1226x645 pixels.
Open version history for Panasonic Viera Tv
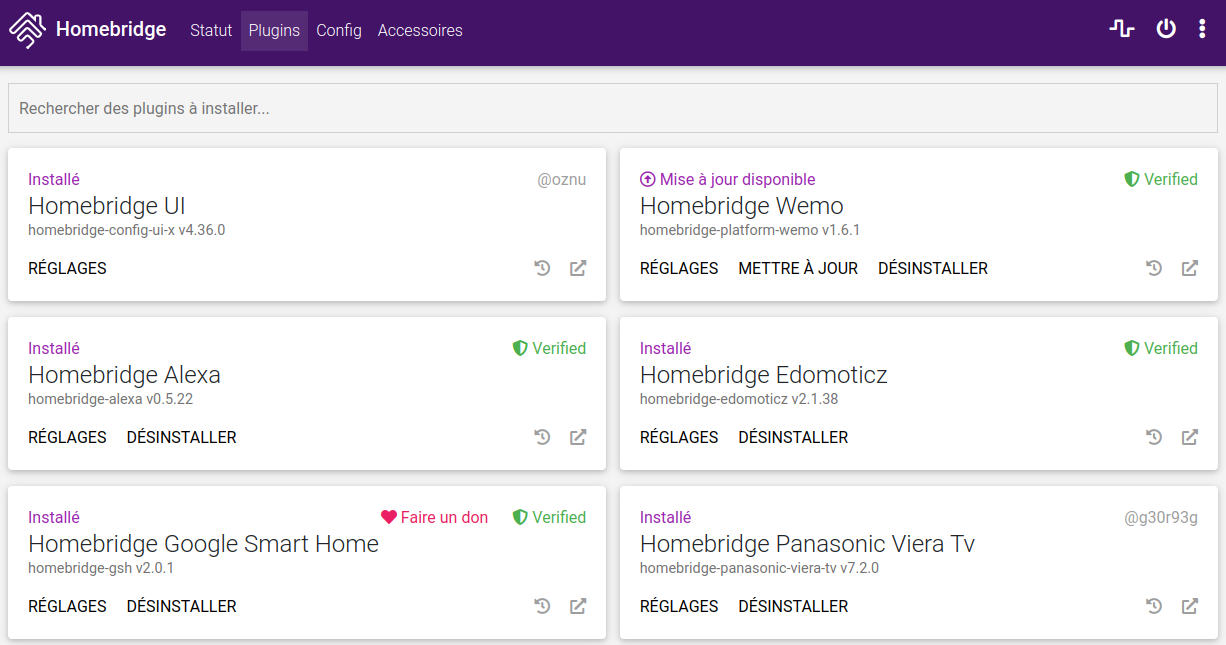point(1154,606)
